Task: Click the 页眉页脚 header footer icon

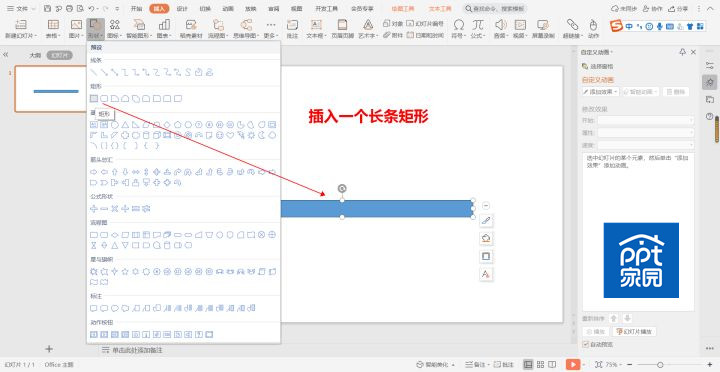Action: pos(342,25)
